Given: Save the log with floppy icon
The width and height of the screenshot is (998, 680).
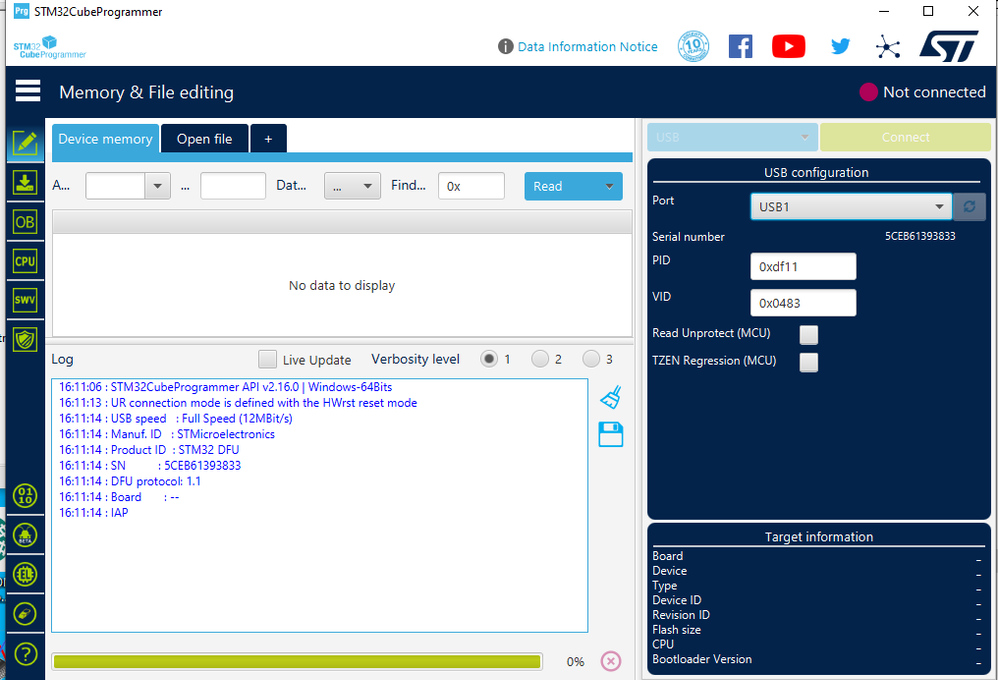Looking at the screenshot, I should pos(611,434).
